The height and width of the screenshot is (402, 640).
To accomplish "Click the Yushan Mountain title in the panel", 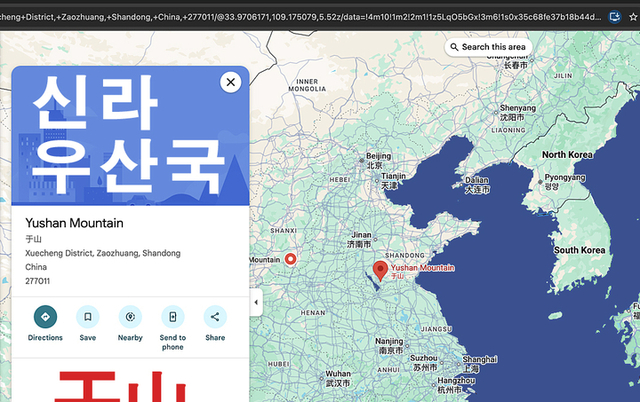I will 74,223.
